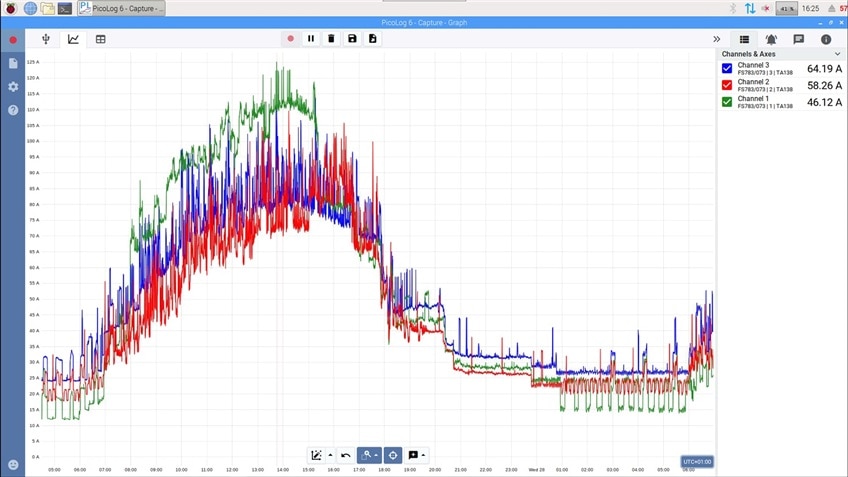The image size is (848, 477).
Task: Switch to the Table view
Action: click(101, 39)
